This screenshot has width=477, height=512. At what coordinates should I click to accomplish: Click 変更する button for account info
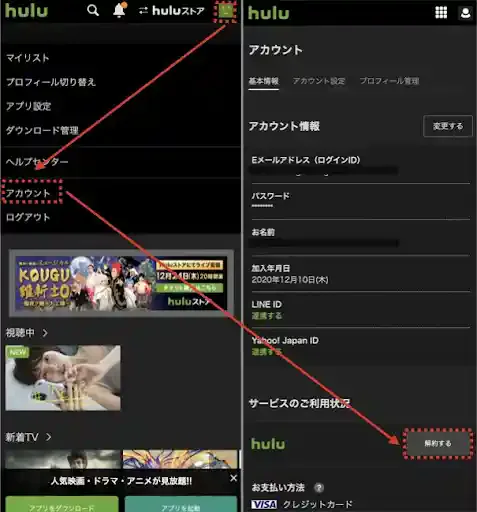point(448,126)
